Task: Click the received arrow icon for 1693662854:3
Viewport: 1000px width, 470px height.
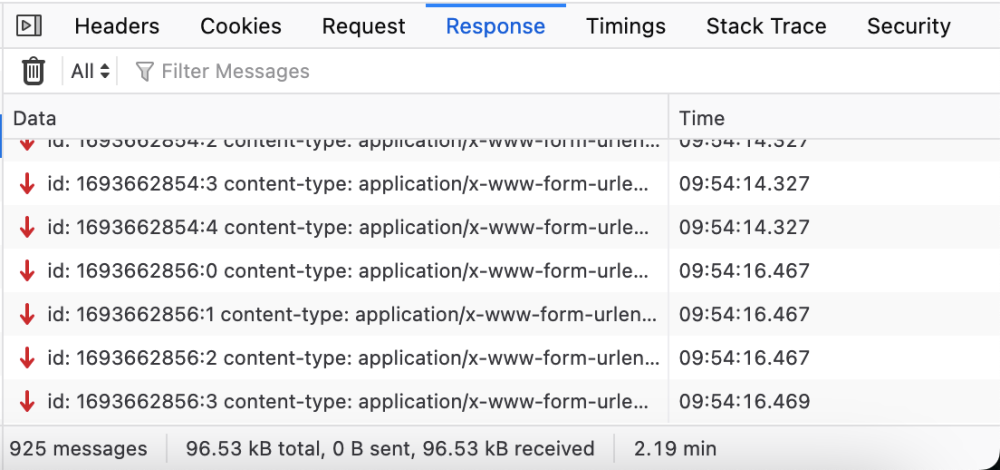Action: coord(27,184)
